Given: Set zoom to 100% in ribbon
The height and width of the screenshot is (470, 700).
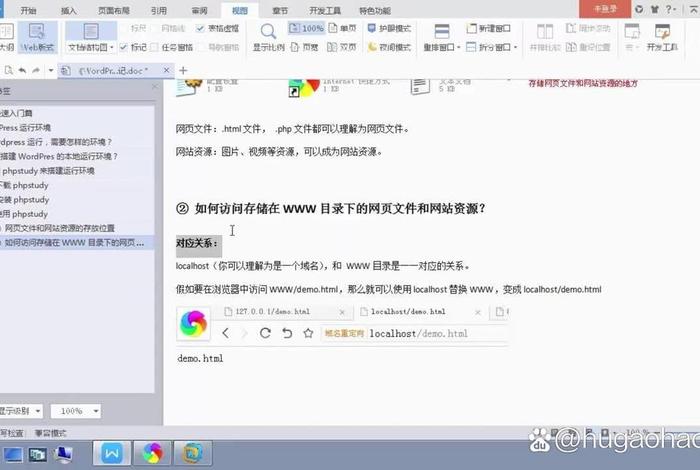Looking at the screenshot, I should pyautogui.click(x=306, y=29).
